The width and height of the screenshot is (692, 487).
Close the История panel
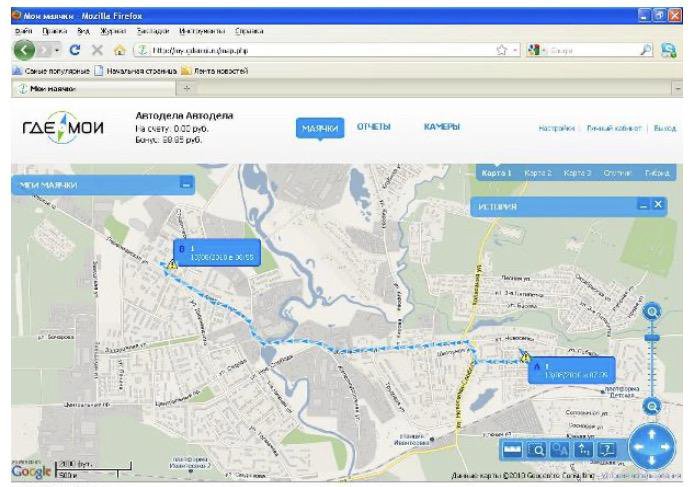[657, 205]
